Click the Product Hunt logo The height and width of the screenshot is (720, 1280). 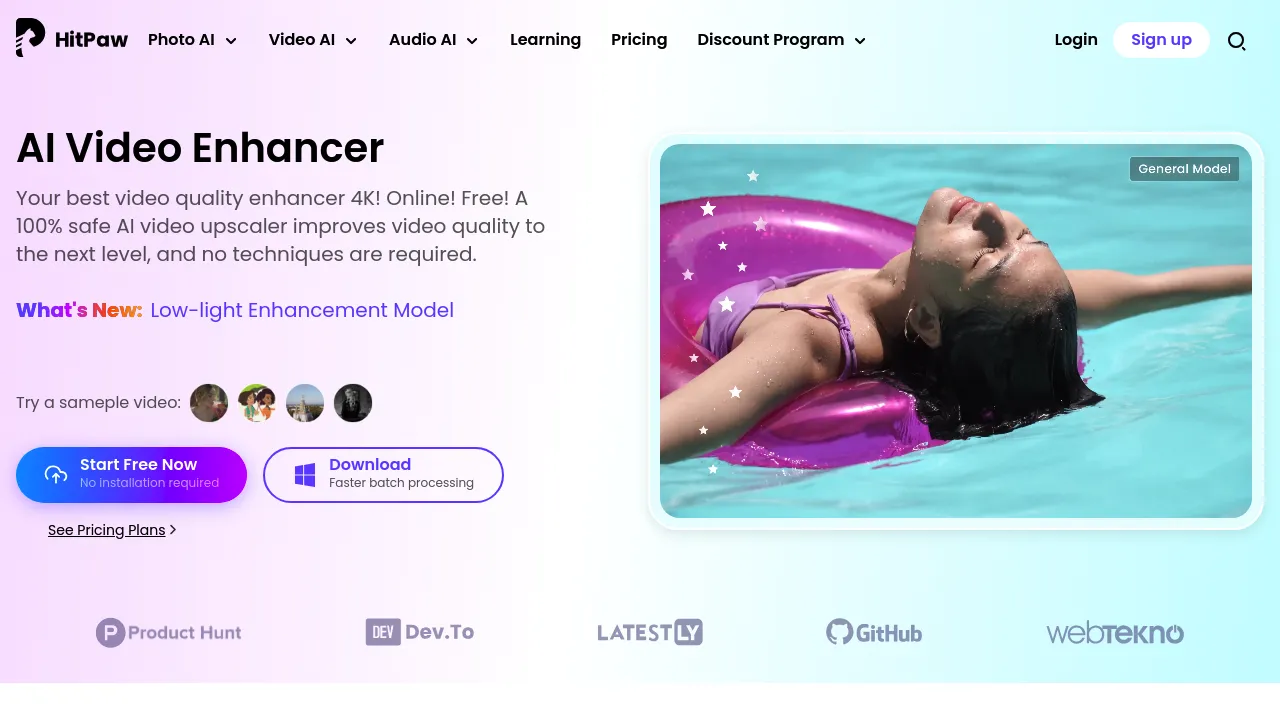pyautogui.click(x=168, y=632)
